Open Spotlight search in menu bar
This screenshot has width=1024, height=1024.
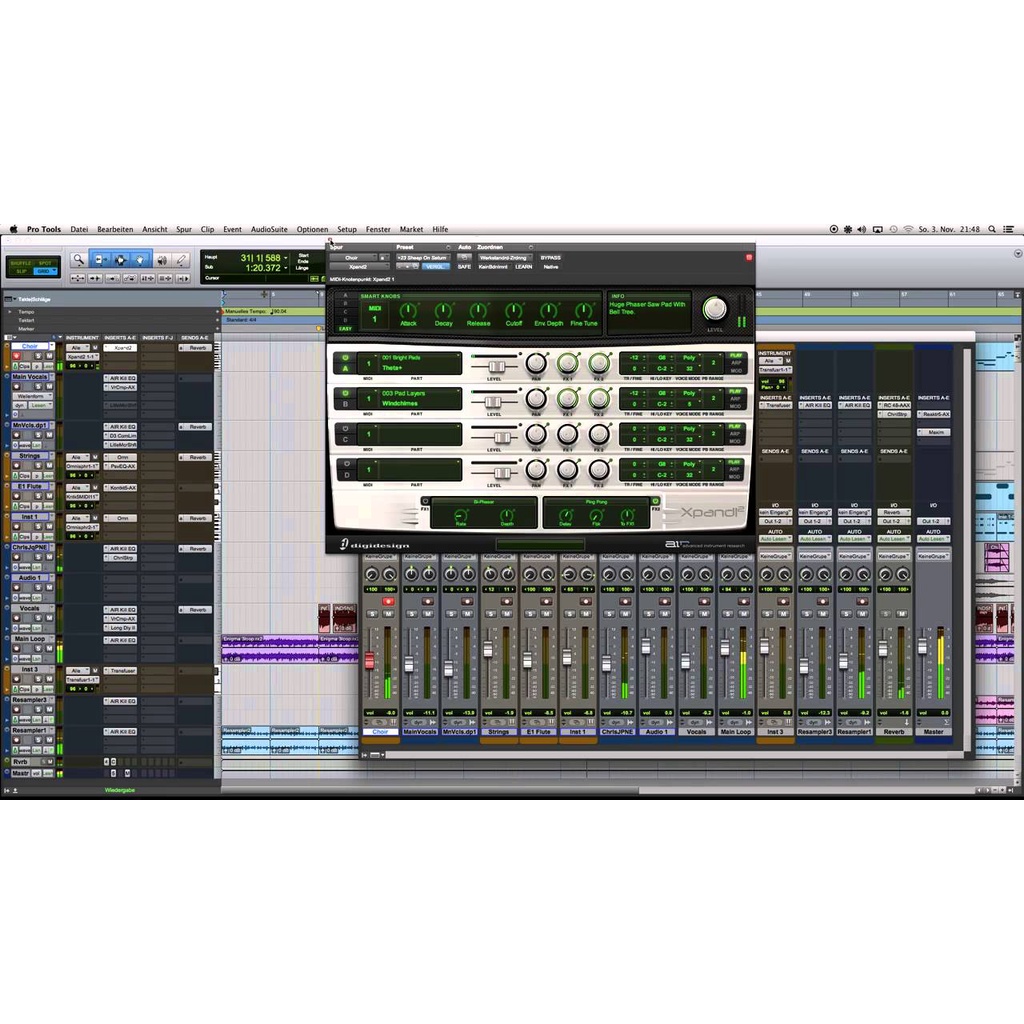coord(992,229)
